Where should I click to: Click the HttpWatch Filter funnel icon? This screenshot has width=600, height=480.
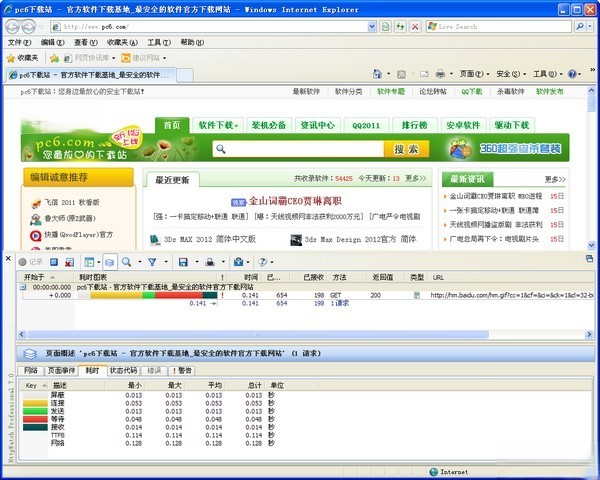152,262
